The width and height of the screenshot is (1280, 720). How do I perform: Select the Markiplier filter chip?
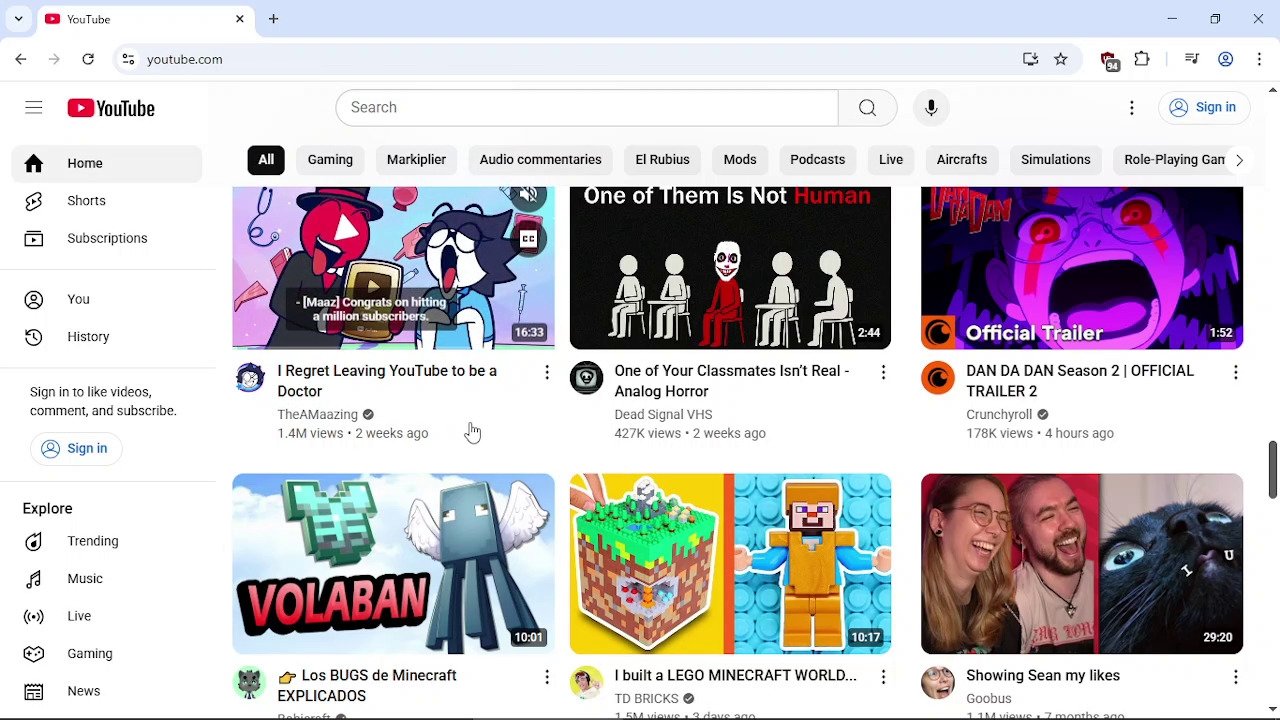pyautogui.click(x=416, y=160)
